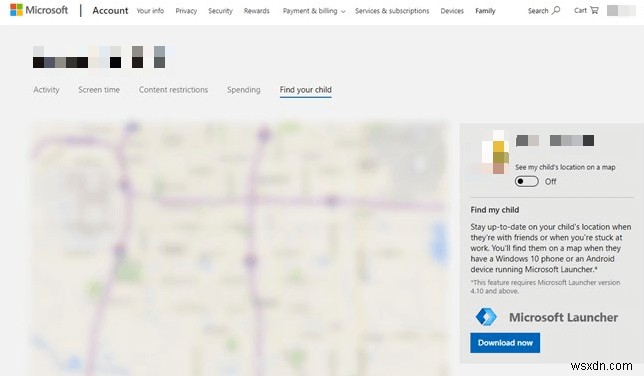Open the Family menu item

tap(485, 11)
